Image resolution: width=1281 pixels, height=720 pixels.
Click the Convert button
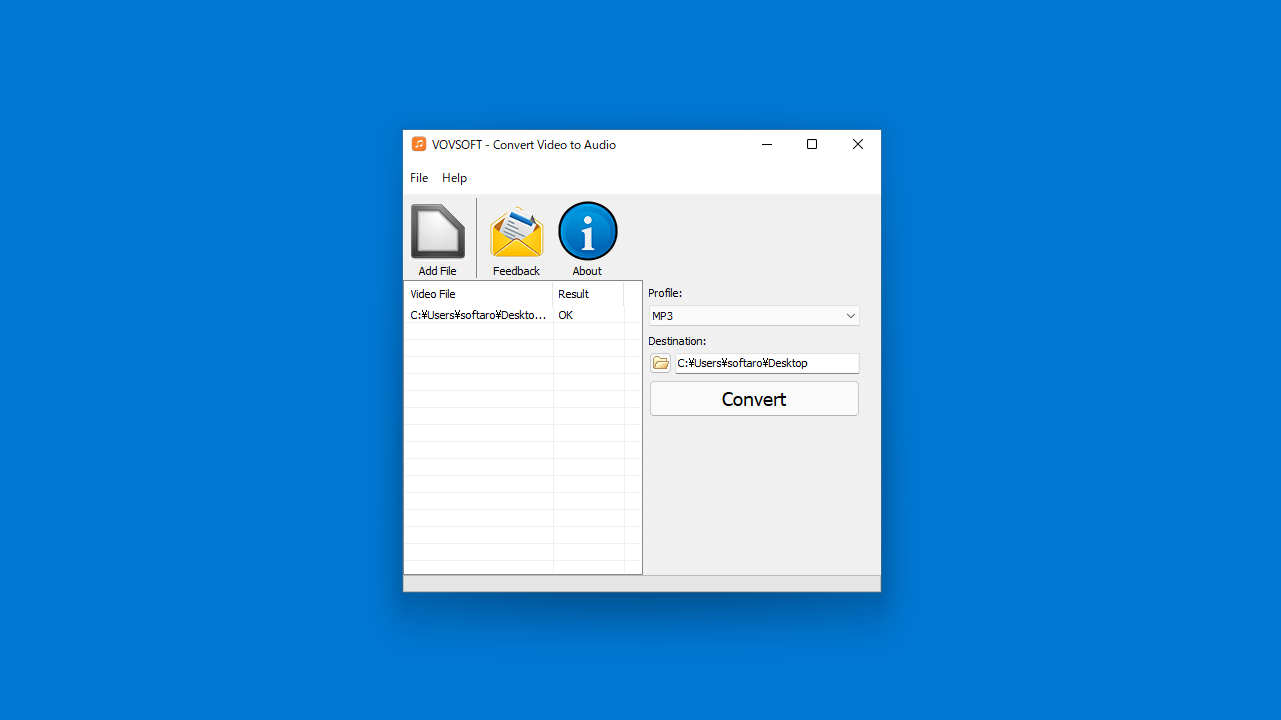(x=754, y=399)
